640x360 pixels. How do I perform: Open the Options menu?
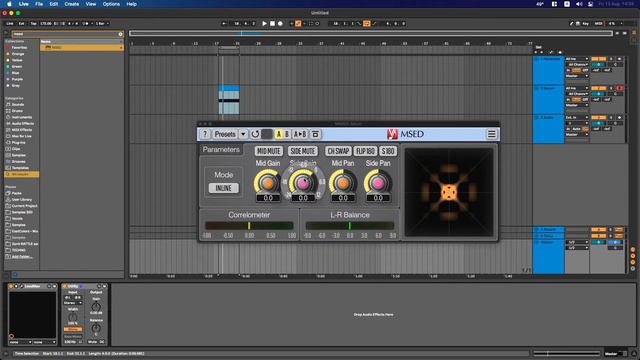click(111, 4)
